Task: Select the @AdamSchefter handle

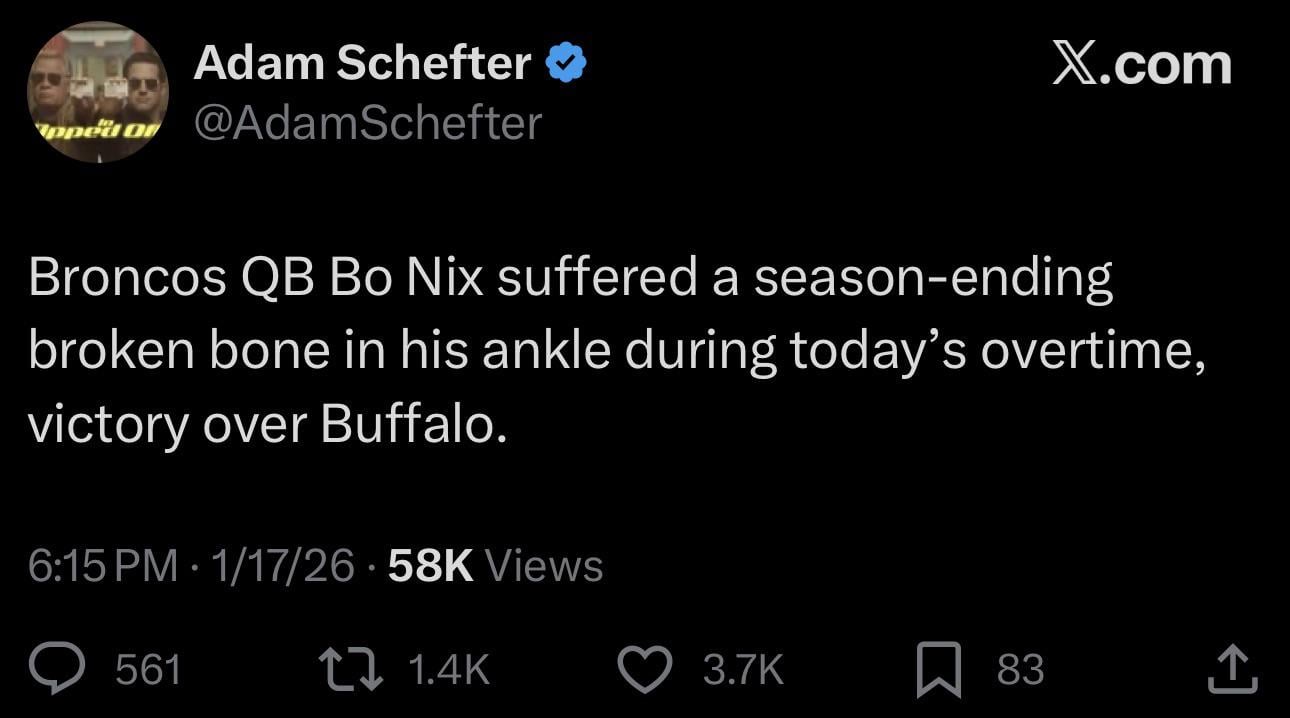Action: pyautogui.click(x=368, y=122)
